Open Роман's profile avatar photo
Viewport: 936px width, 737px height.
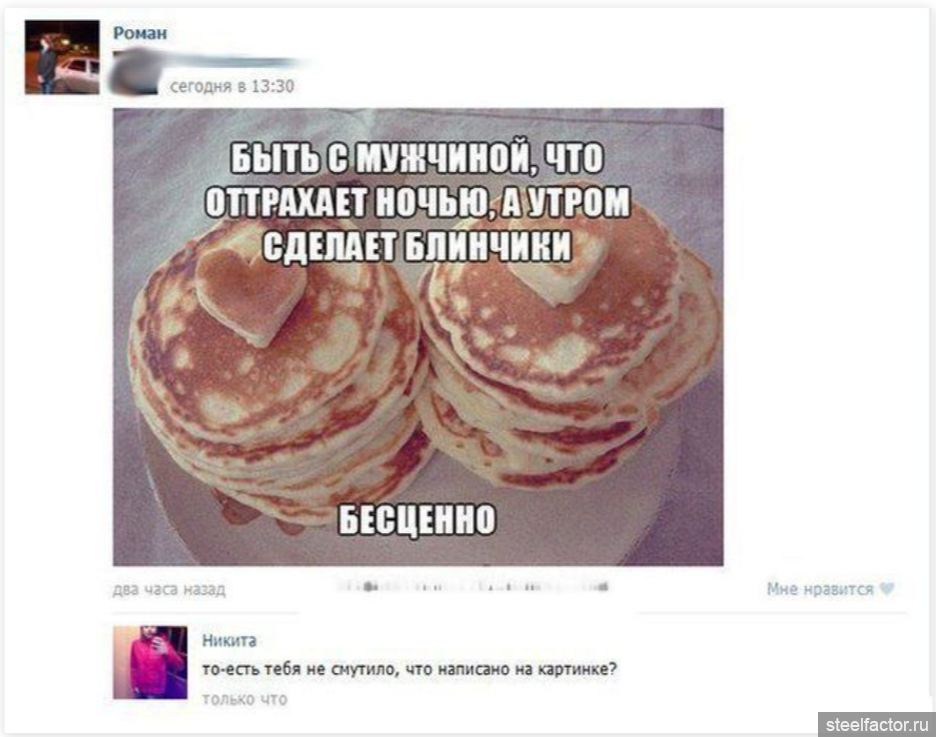click(62, 57)
